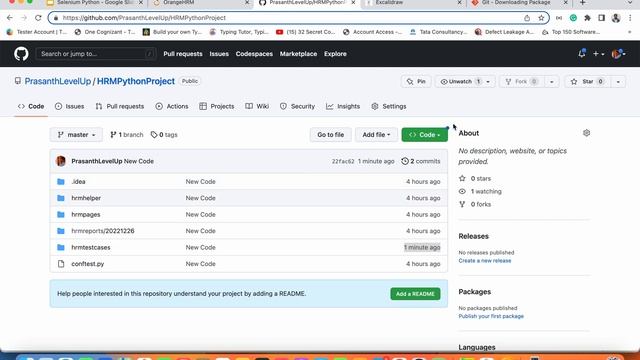Viewport: 640px width, 360px height.
Task: Click Pull requests in top navigation
Action: coord(183,54)
